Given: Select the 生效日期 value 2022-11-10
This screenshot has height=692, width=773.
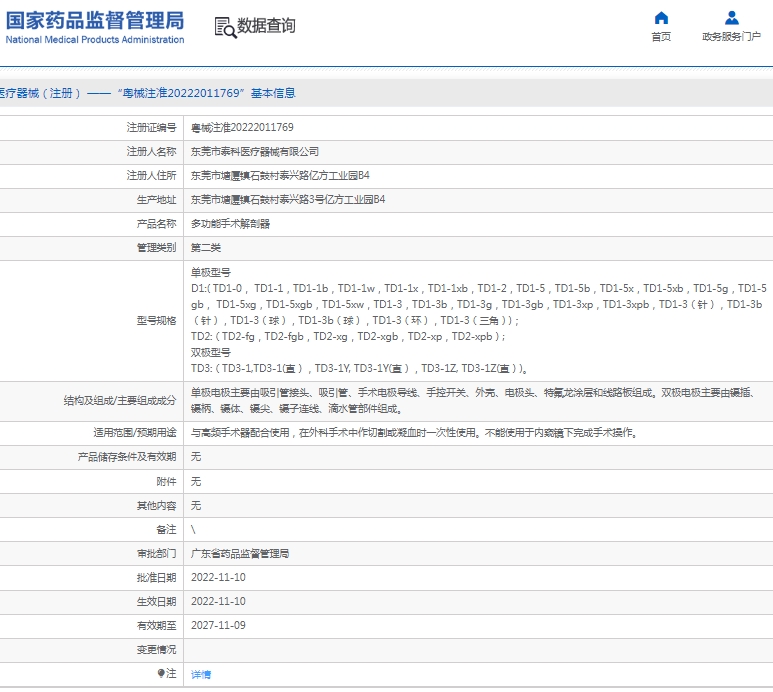Looking at the screenshot, I should [218, 602].
